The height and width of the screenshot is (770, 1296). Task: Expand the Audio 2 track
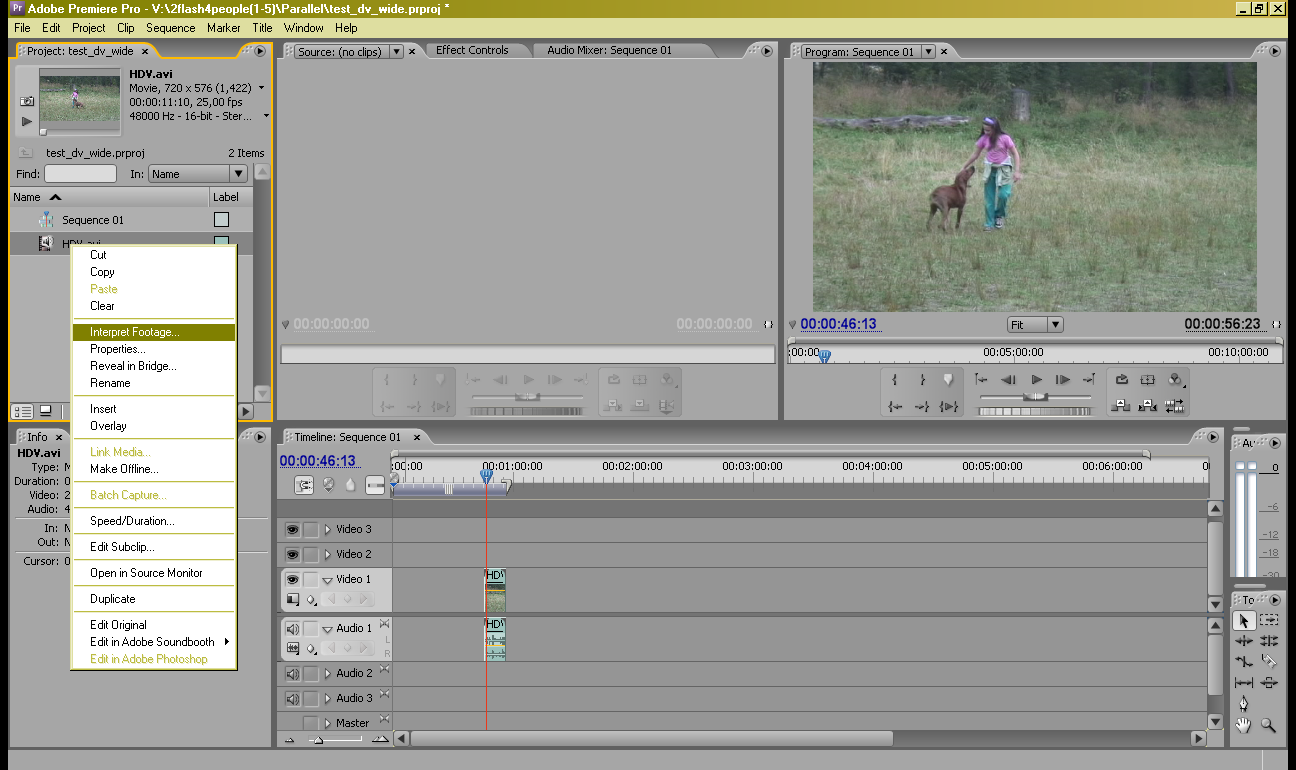[327, 674]
